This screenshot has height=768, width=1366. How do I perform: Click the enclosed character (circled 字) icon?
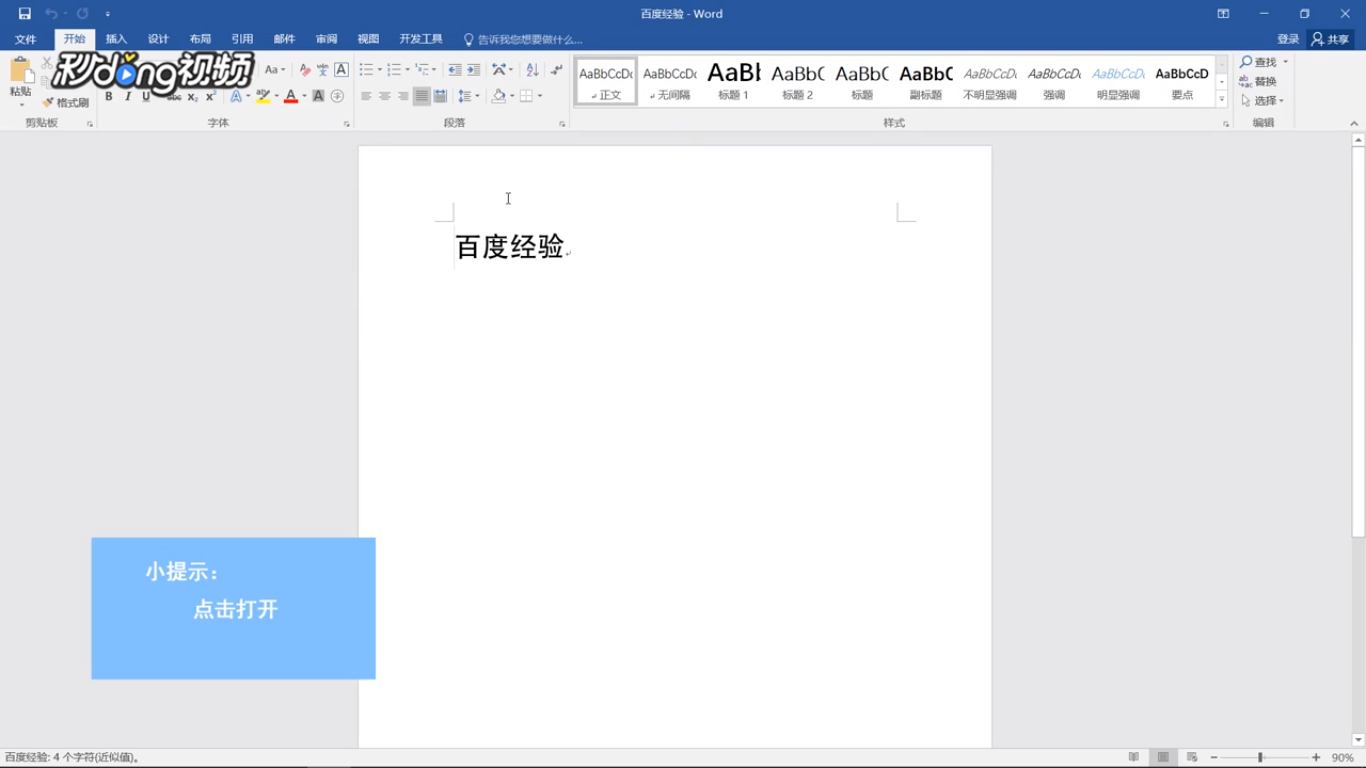[337, 97]
